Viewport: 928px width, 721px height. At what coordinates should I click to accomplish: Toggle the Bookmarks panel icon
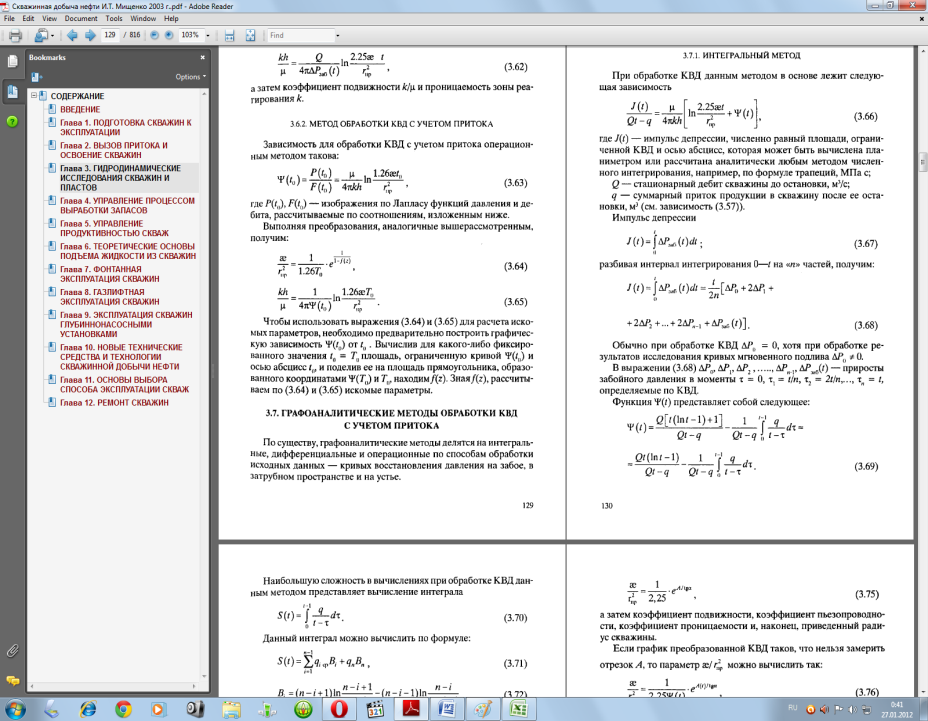click(x=12, y=92)
